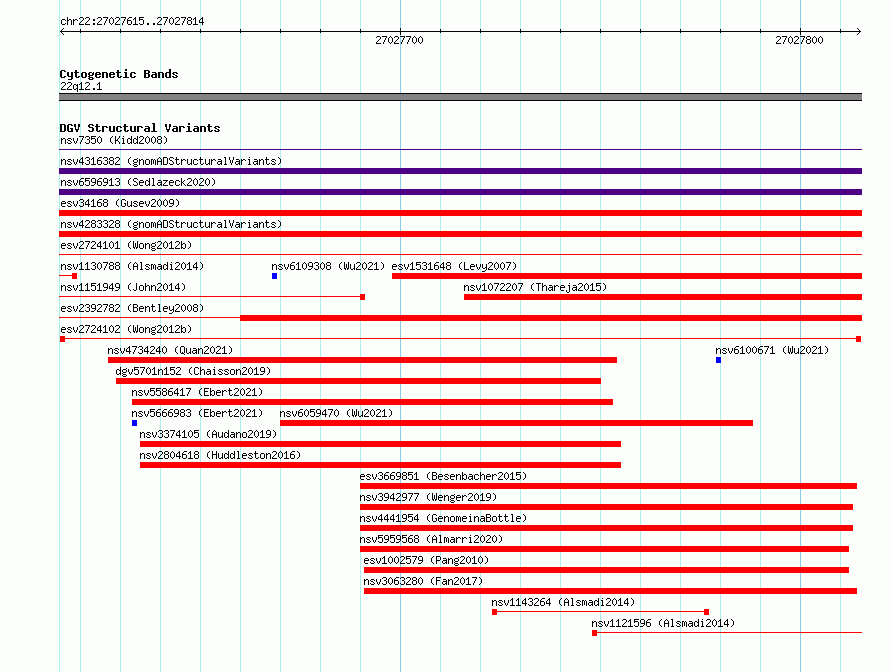Open nsv1143264 (Alsmadi2014) variant
Image resolution: width=890 pixels, height=672 pixels.
601,612
